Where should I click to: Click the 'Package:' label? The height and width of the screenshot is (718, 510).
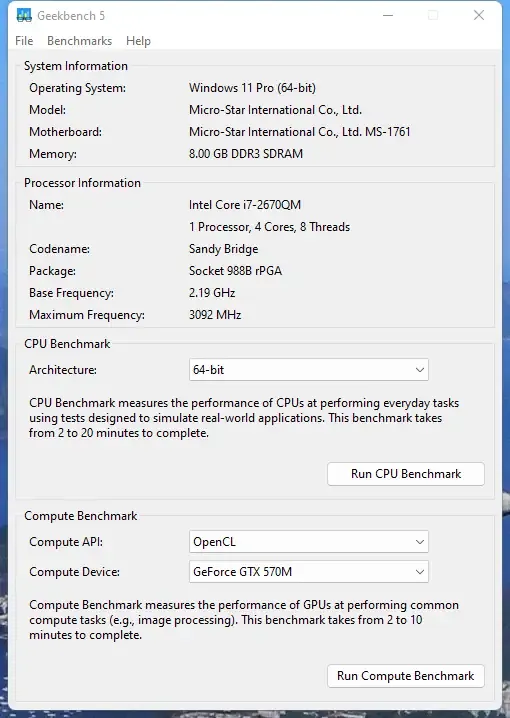click(x=52, y=271)
